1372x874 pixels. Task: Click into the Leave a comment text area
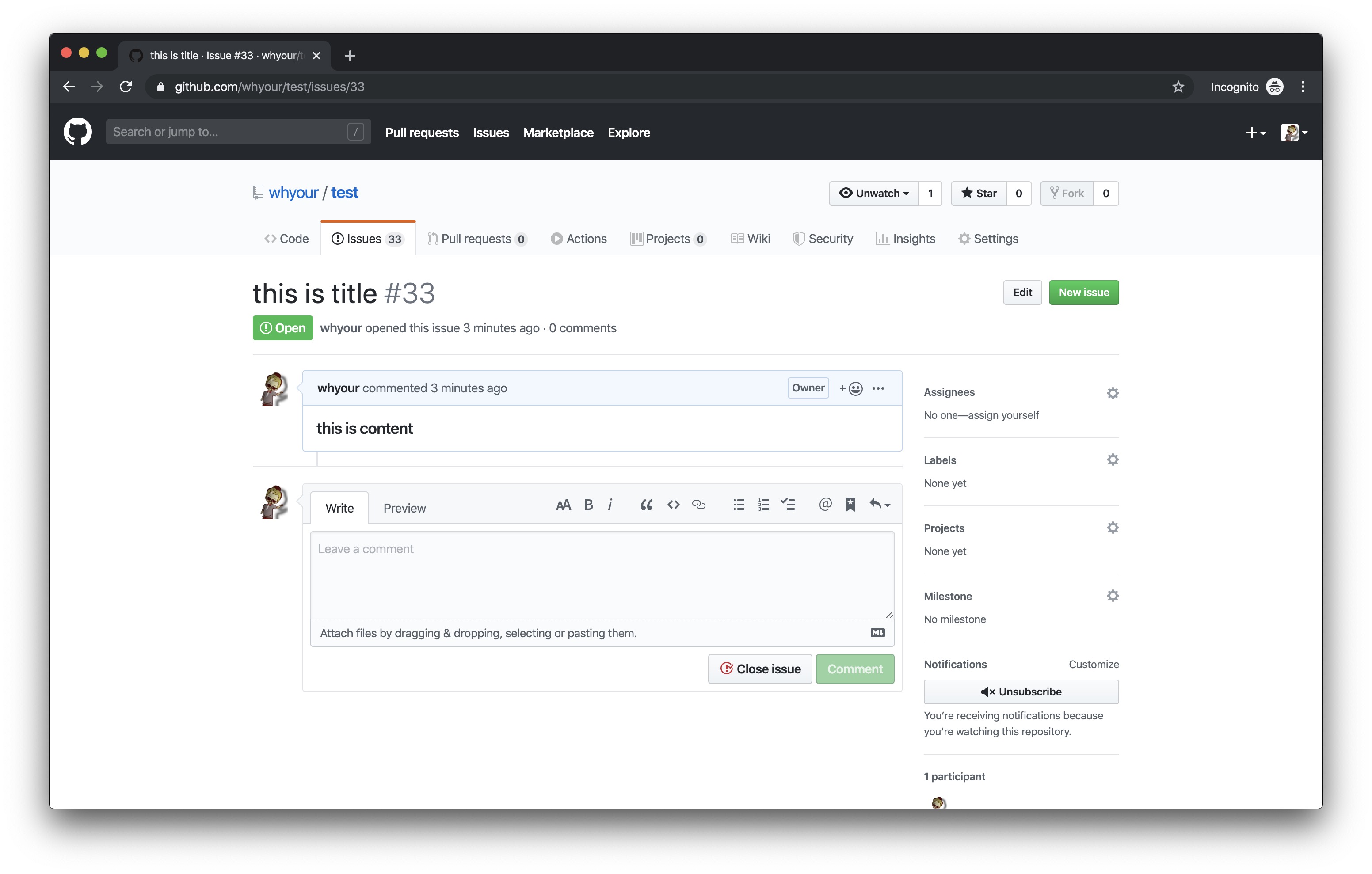coord(602,575)
